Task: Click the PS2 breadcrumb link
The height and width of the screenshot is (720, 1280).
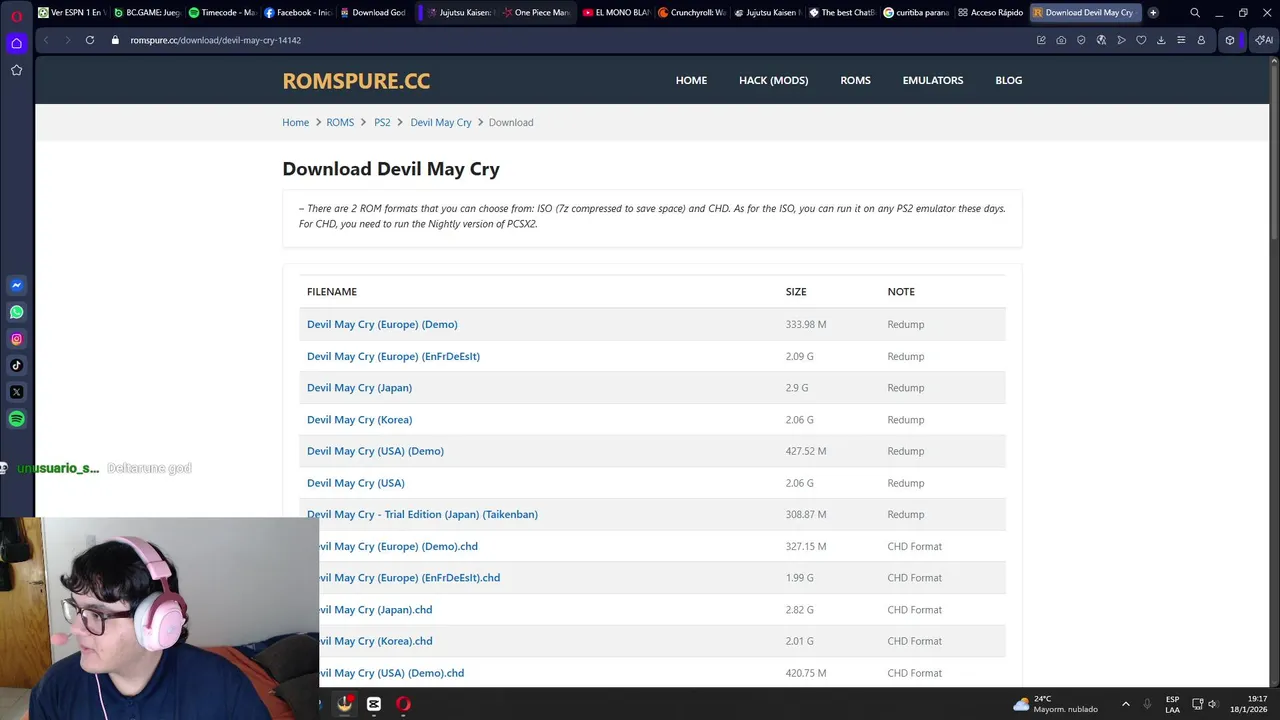Action: 382,122
